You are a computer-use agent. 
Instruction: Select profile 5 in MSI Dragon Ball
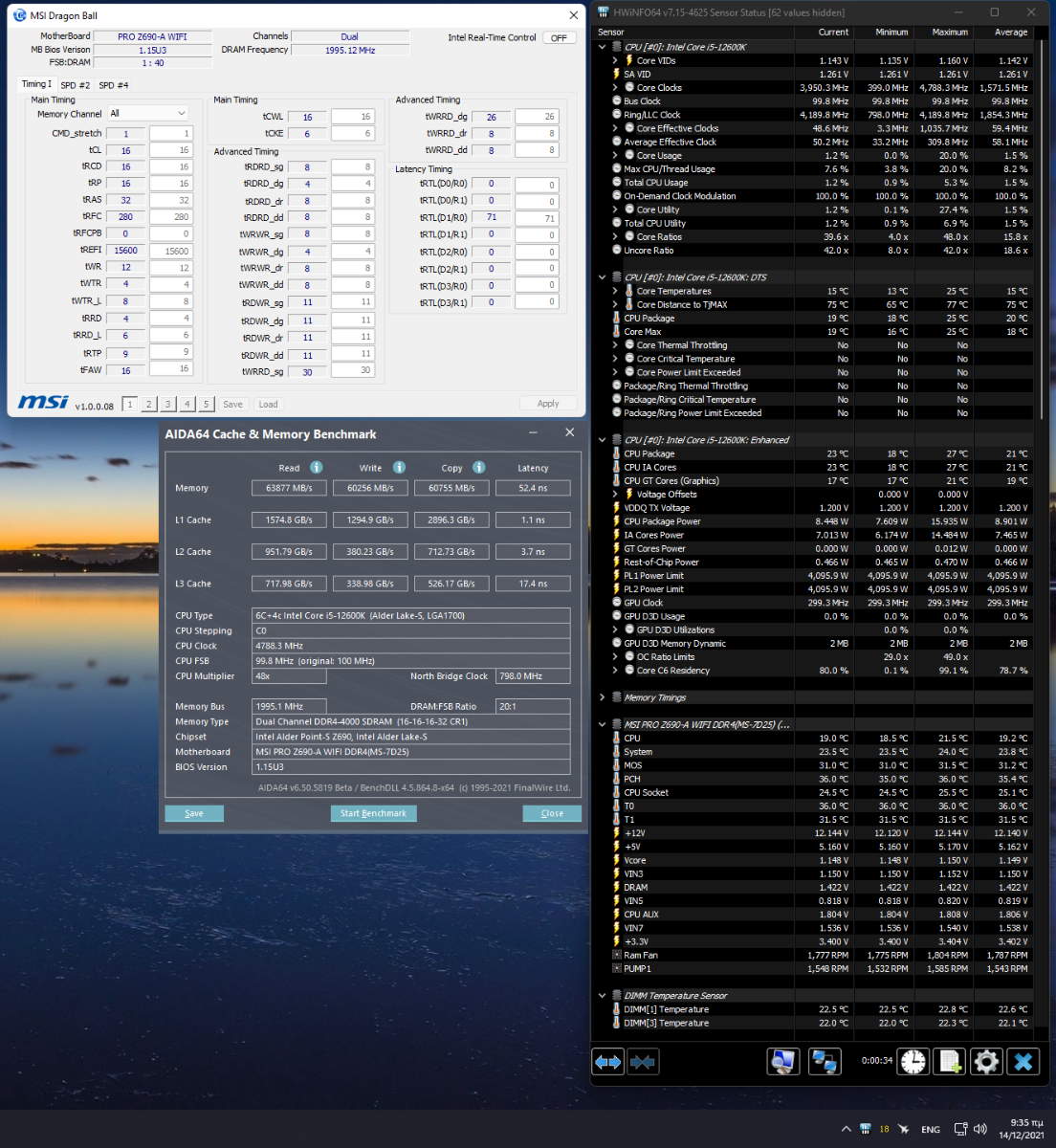pyautogui.click(x=207, y=405)
